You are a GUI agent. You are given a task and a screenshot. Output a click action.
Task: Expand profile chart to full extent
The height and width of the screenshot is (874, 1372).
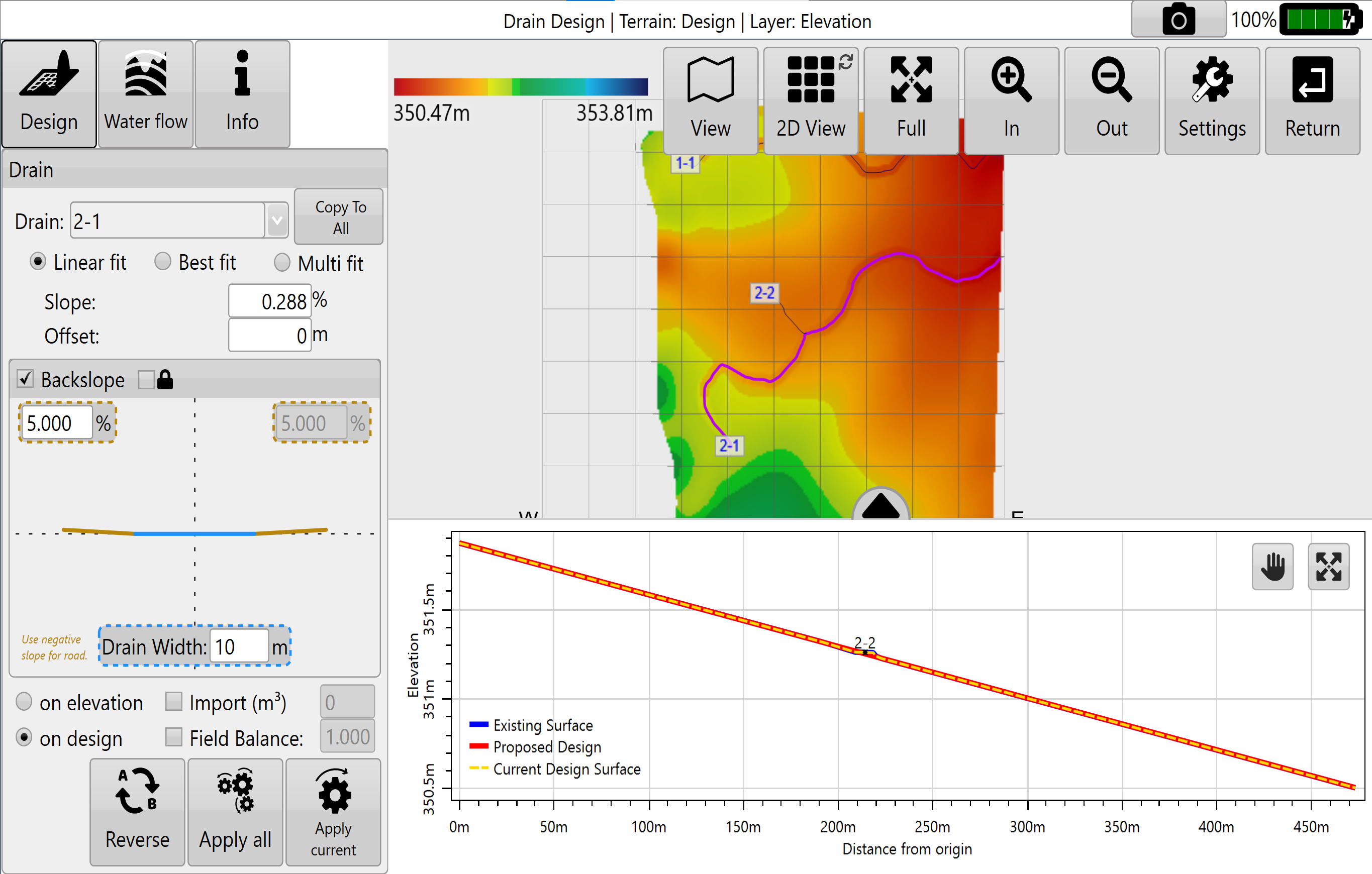click(x=1328, y=567)
